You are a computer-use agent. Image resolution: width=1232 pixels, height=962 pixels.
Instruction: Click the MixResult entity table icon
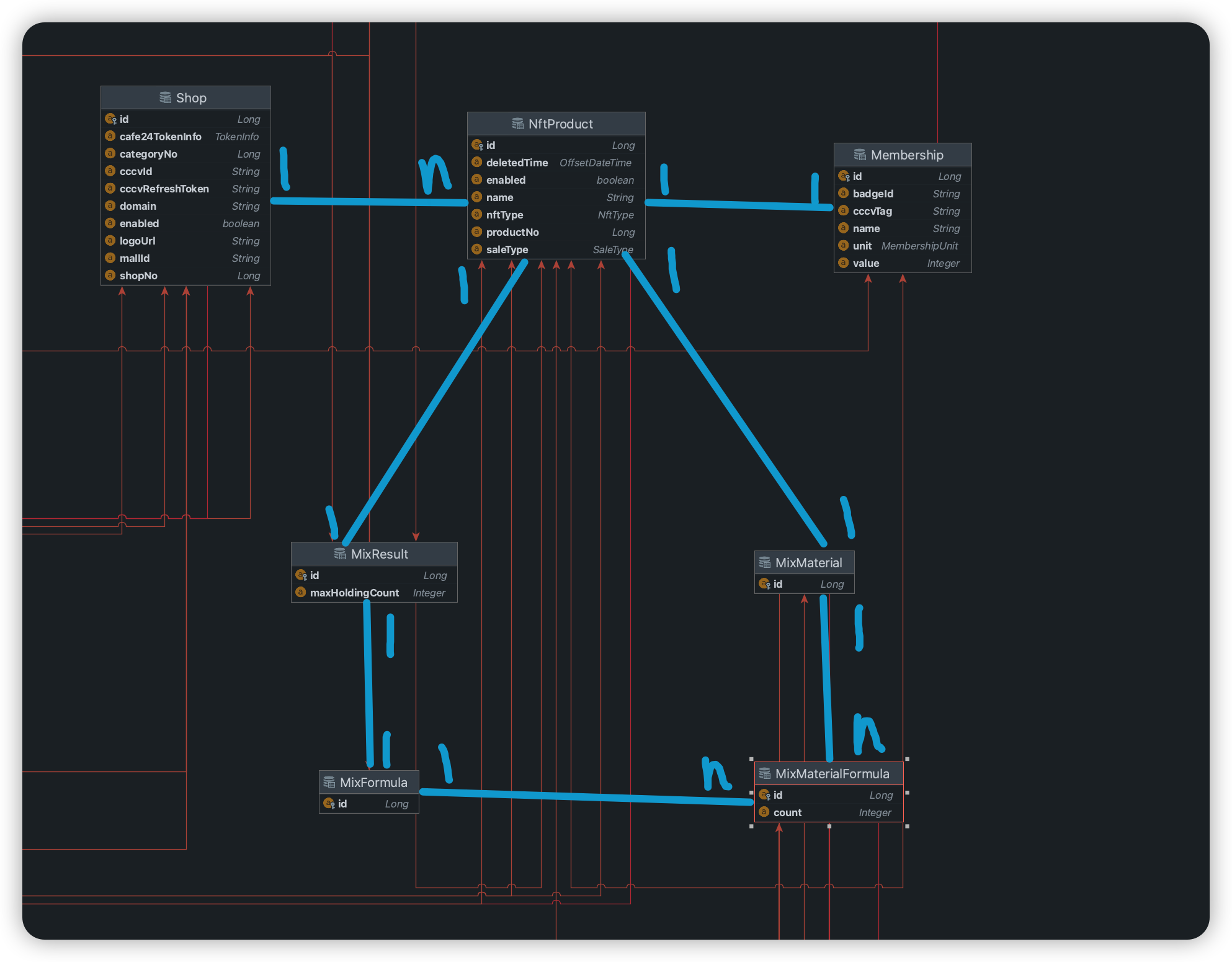click(340, 554)
